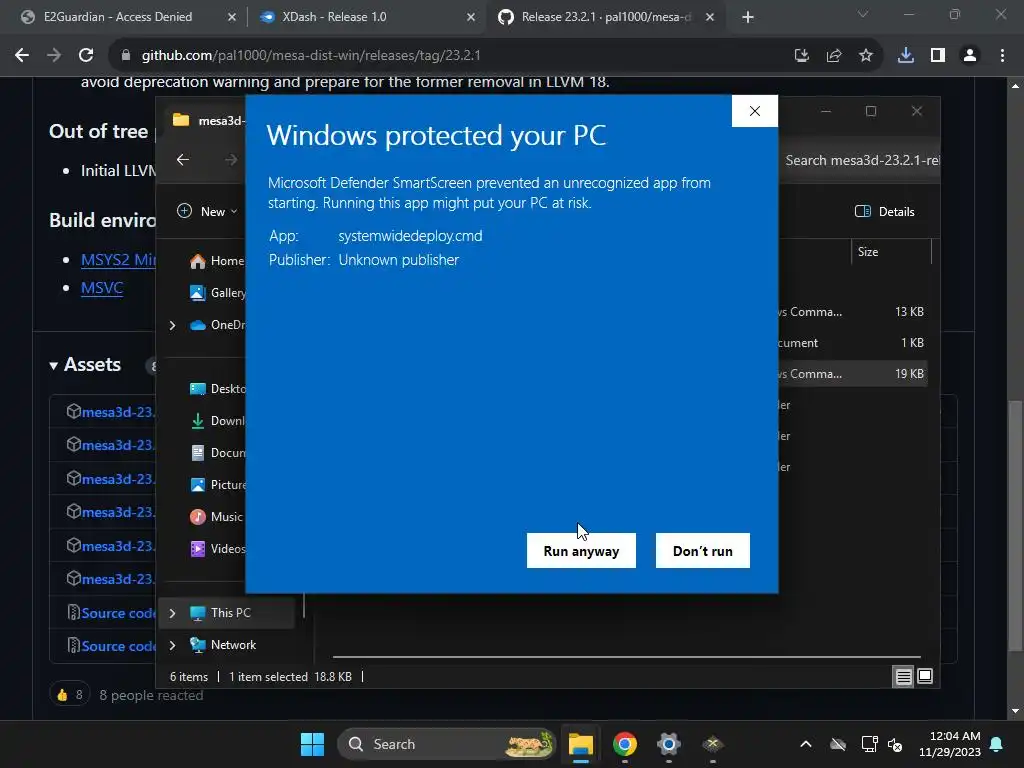Screen dimensions: 1024x768
Task: Select Home in File Explorer sidebar
Action: click(217, 261)
